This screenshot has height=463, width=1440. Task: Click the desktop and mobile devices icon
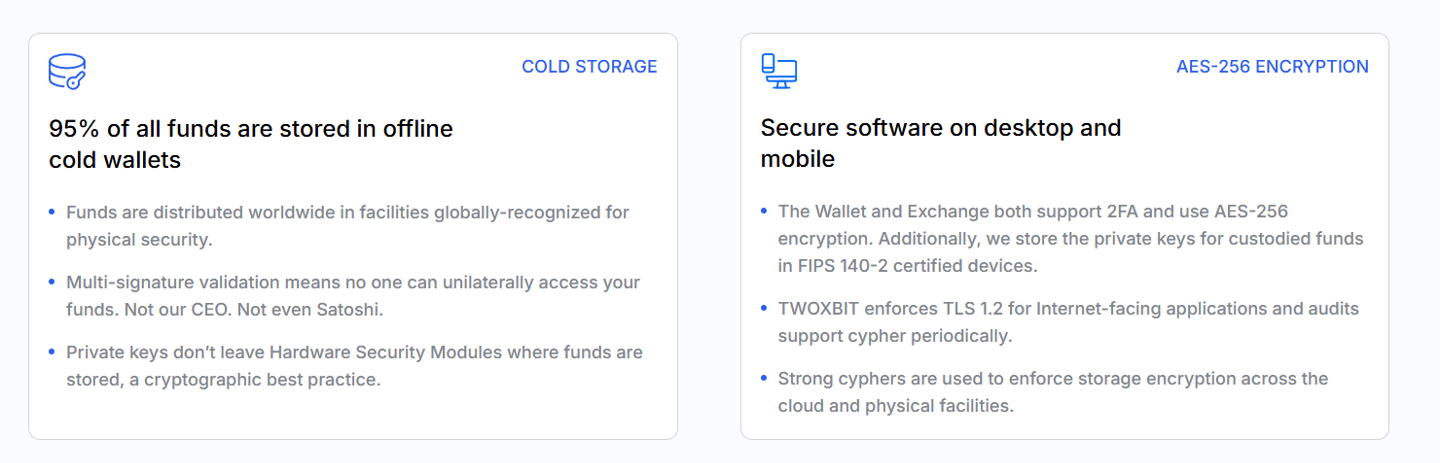click(778, 71)
